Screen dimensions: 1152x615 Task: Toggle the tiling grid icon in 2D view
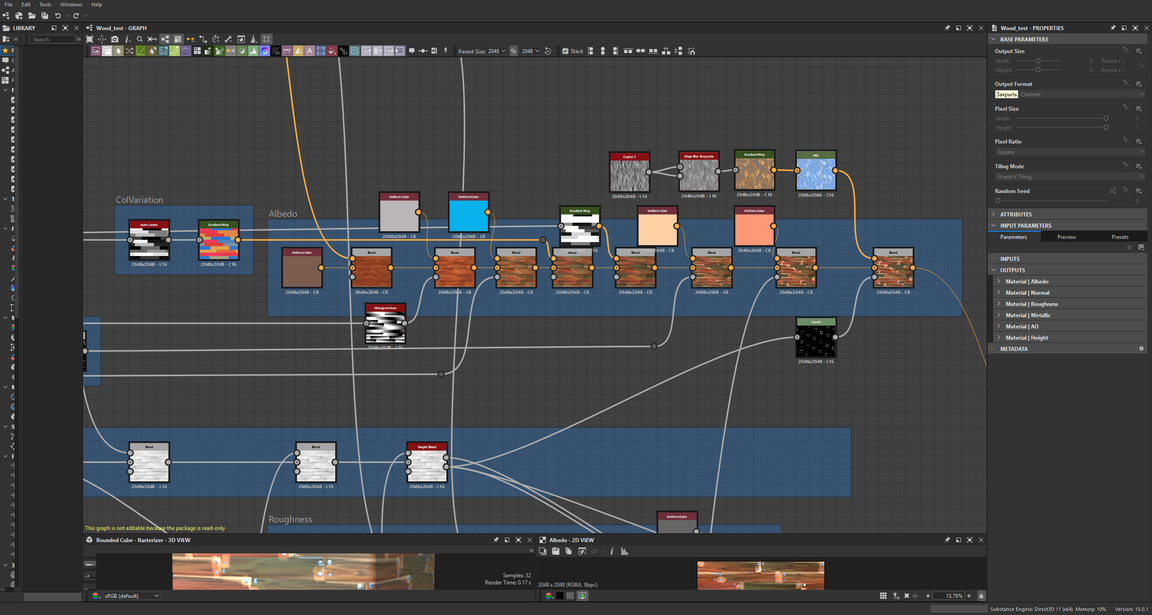click(x=883, y=596)
